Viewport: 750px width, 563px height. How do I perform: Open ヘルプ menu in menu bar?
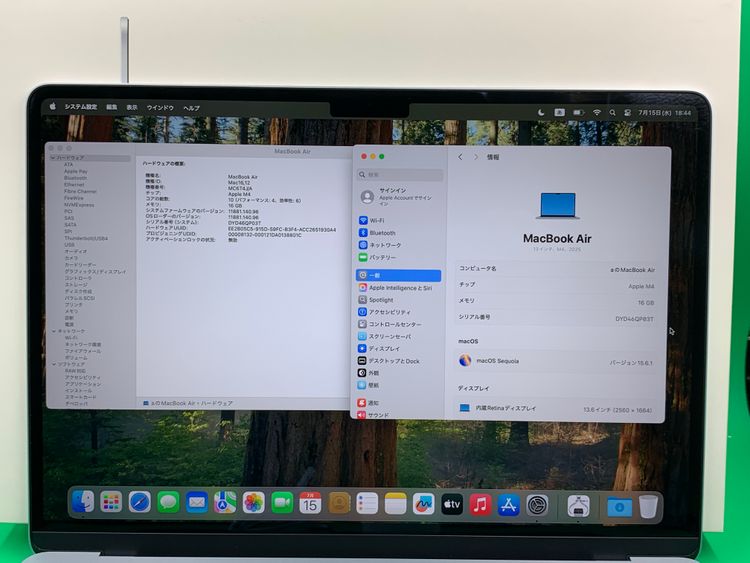[191, 109]
